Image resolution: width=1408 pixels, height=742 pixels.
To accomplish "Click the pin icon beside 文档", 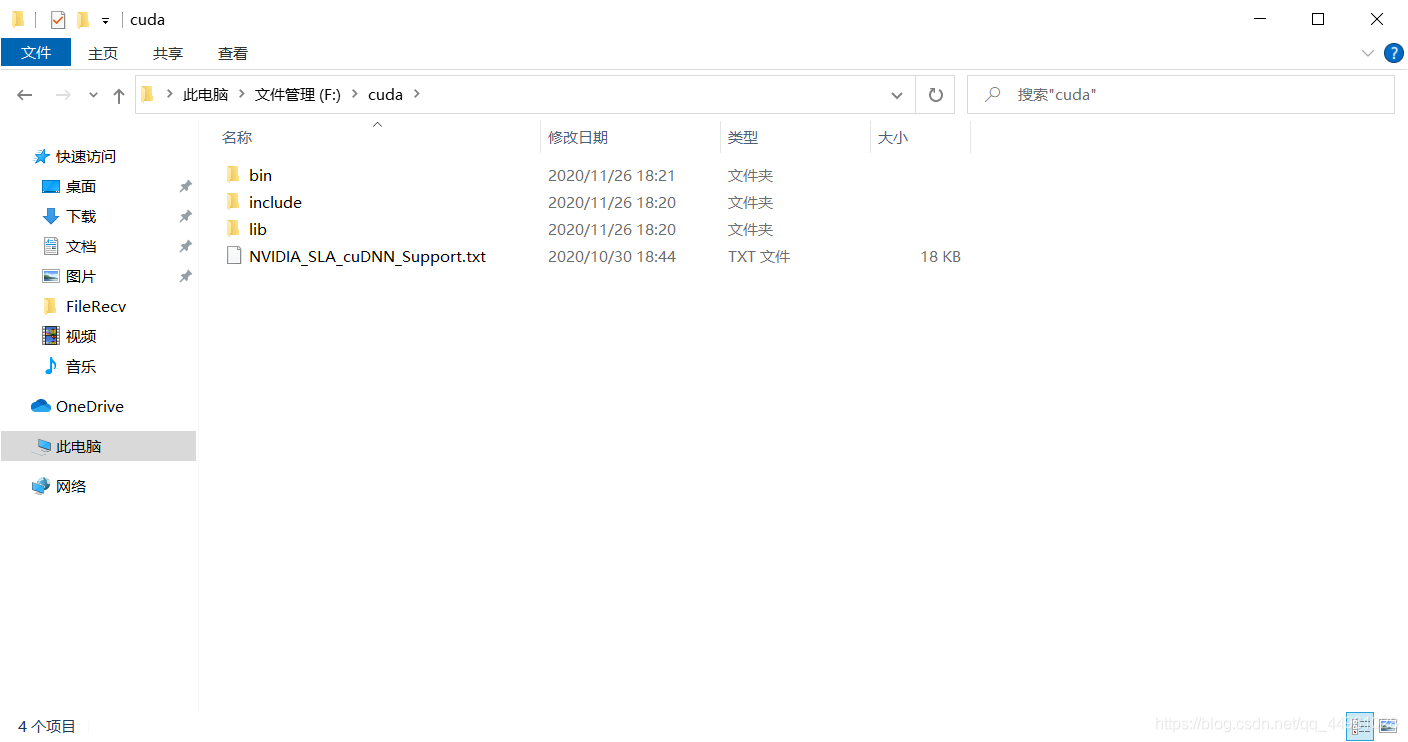I will point(185,246).
